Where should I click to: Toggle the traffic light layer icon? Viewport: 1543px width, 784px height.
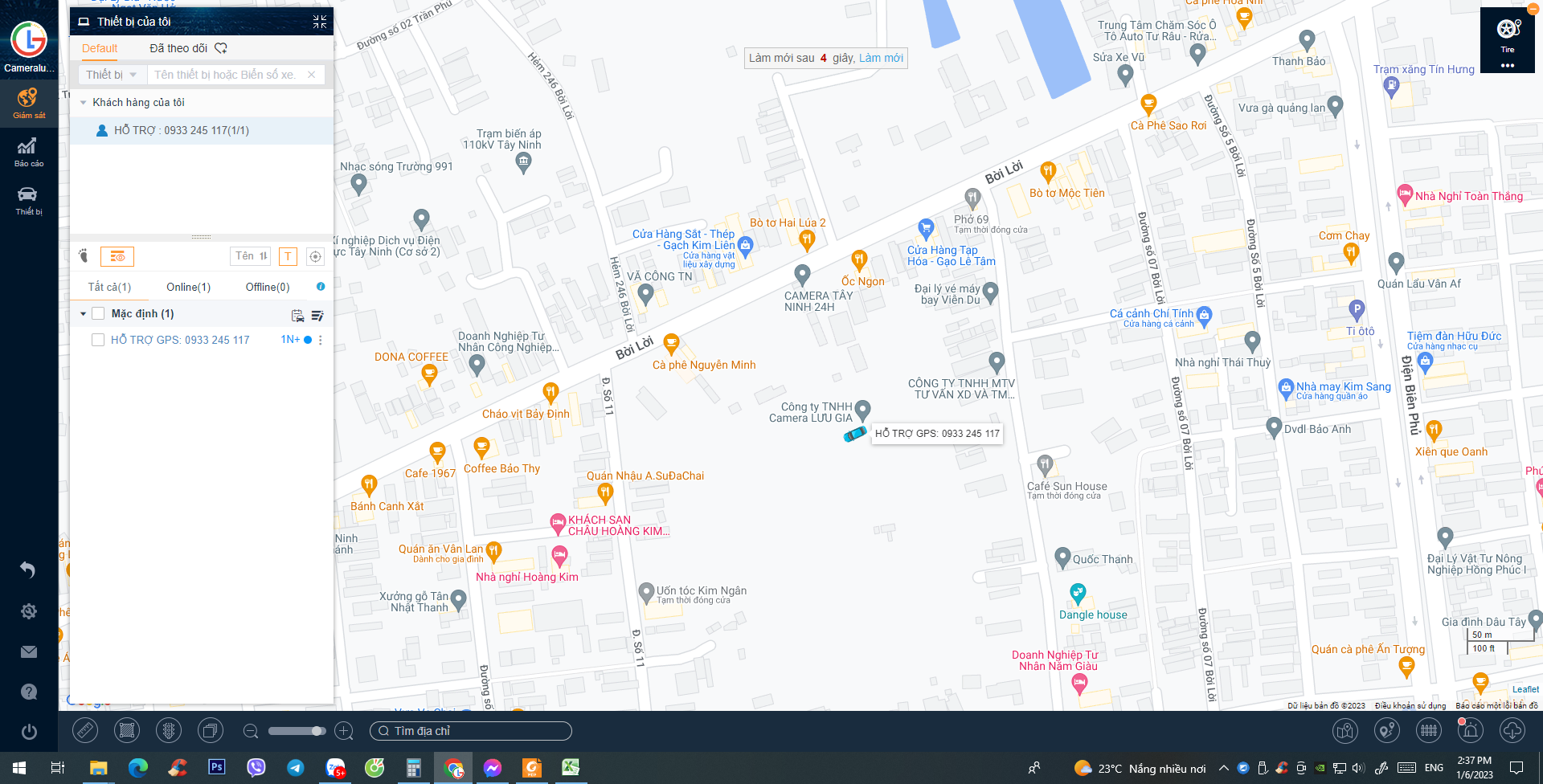[x=169, y=731]
